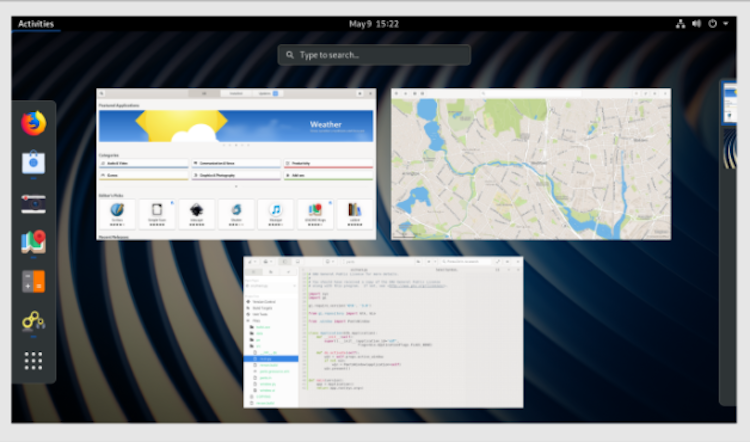The width and height of the screenshot is (750, 442).
Task: Click the search icon in Software window
Action: tap(102, 93)
